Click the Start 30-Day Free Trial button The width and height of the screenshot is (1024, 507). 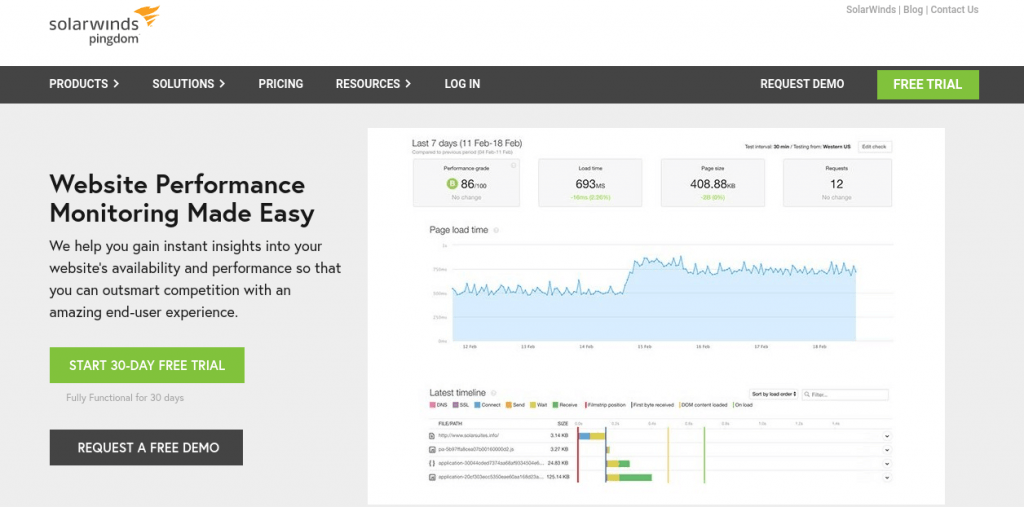(x=147, y=365)
